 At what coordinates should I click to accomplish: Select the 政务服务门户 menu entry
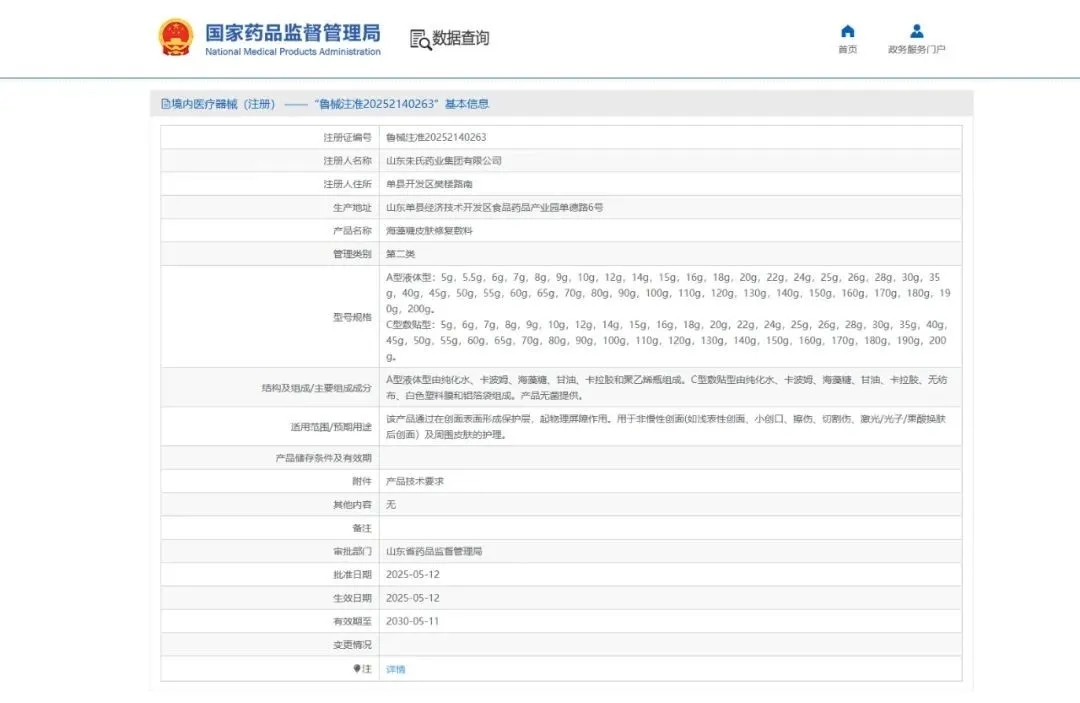[915, 48]
